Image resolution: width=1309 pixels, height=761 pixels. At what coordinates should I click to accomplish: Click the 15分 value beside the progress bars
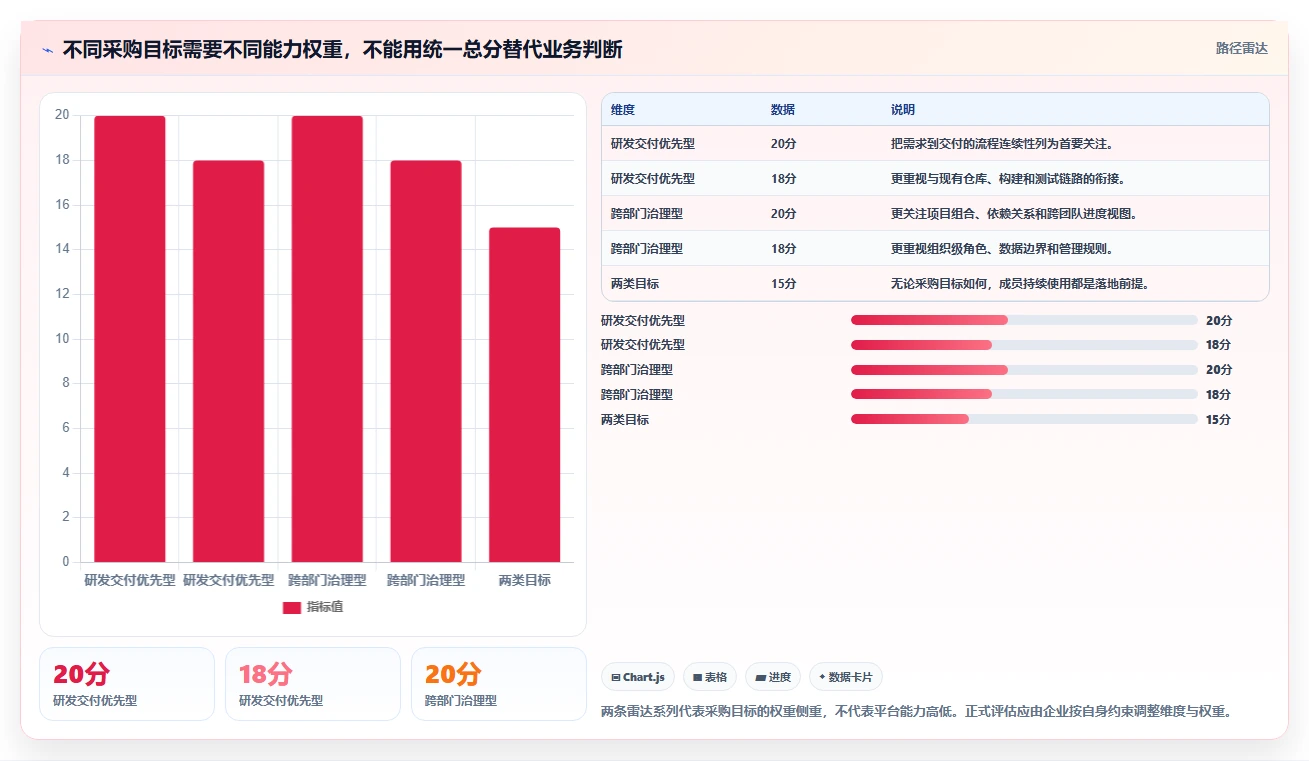tap(1218, 420)
